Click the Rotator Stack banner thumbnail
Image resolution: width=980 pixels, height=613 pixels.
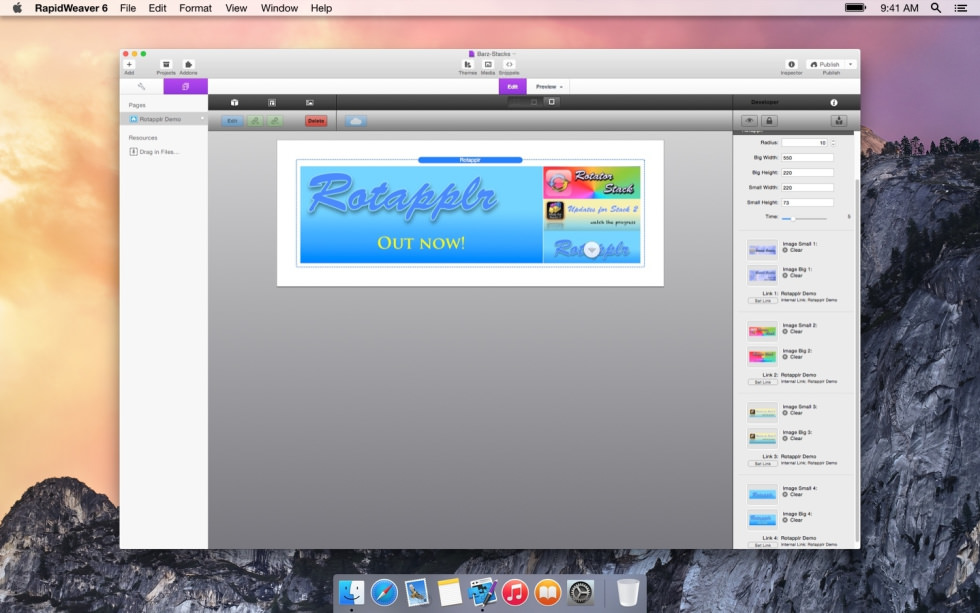[591, 182]
